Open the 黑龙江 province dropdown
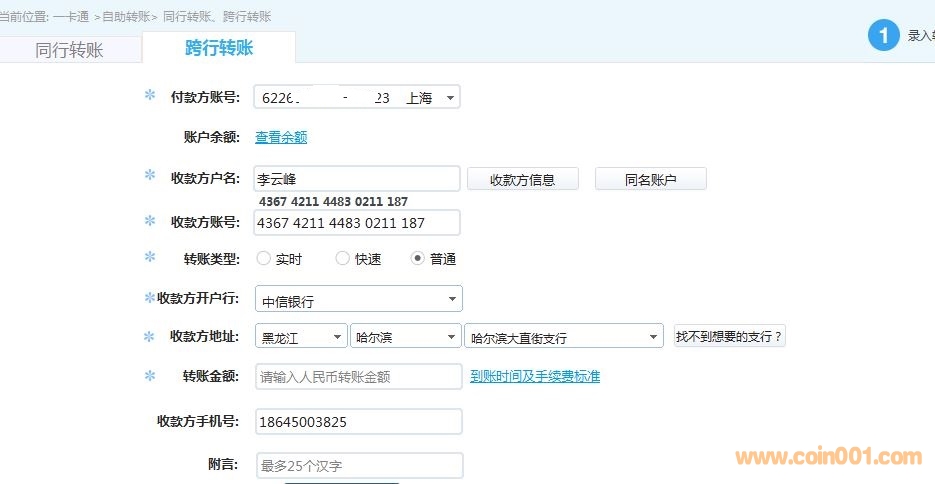Image resolution: width=935 pixels, height=484 pixels. coord(301,336)
